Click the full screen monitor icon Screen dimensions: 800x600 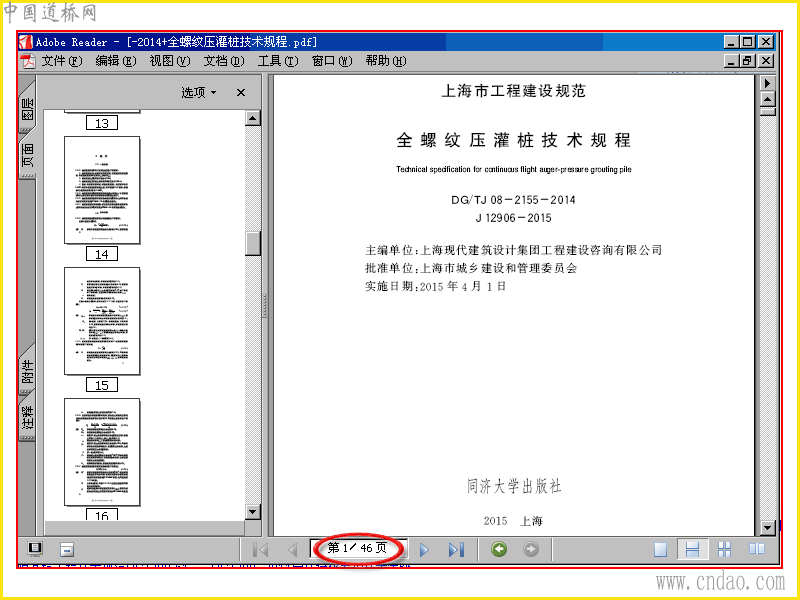point(35,549)
